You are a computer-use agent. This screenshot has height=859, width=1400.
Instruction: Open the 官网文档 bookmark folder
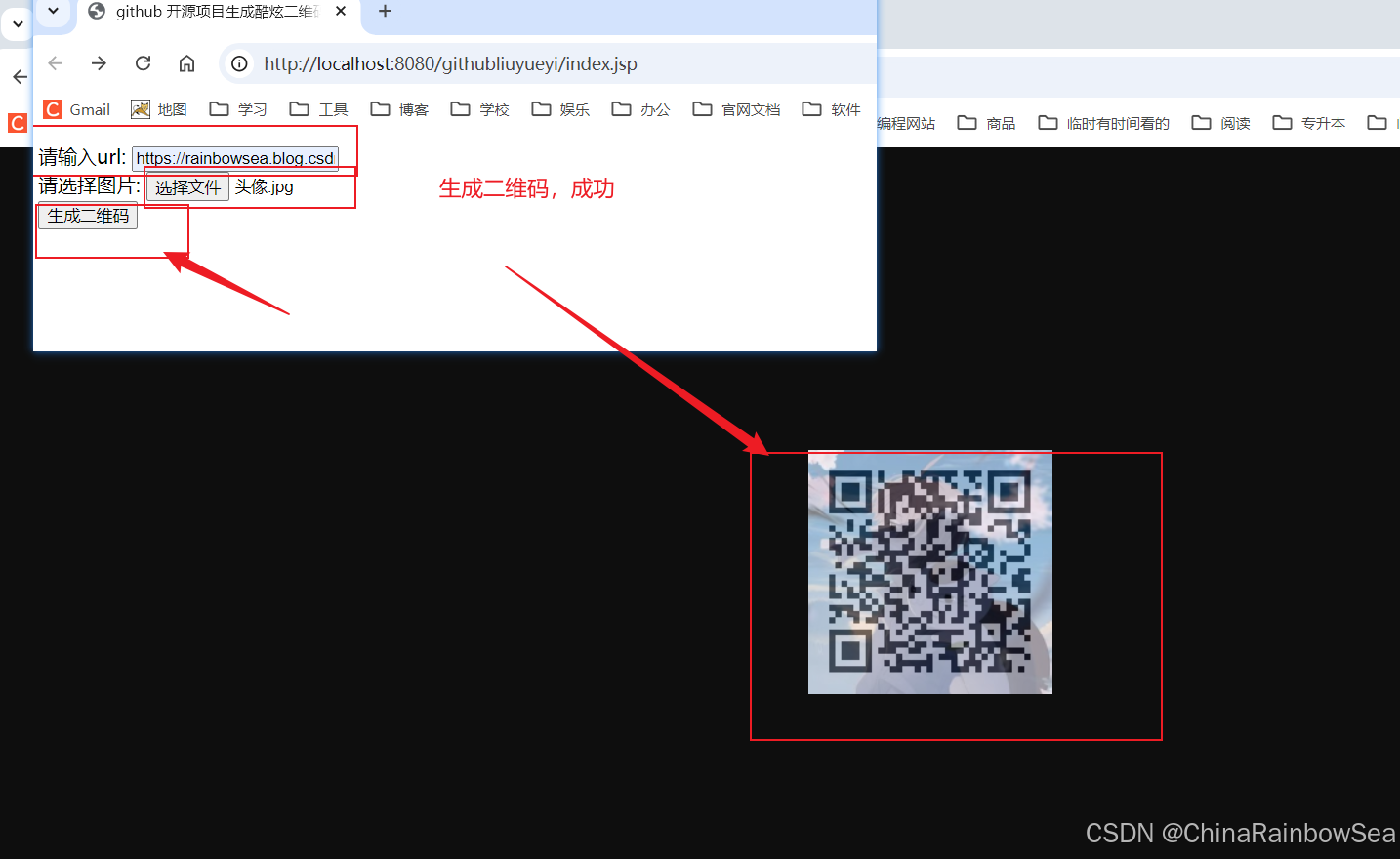(736, 109)
